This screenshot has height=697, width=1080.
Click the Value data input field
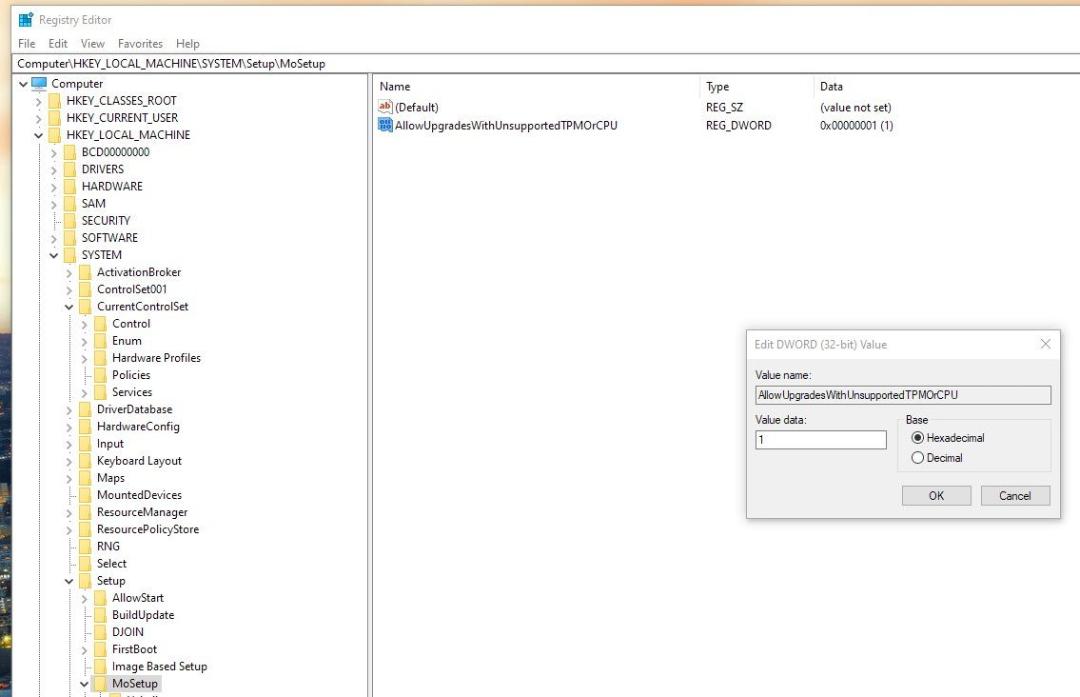pos(820,439)
